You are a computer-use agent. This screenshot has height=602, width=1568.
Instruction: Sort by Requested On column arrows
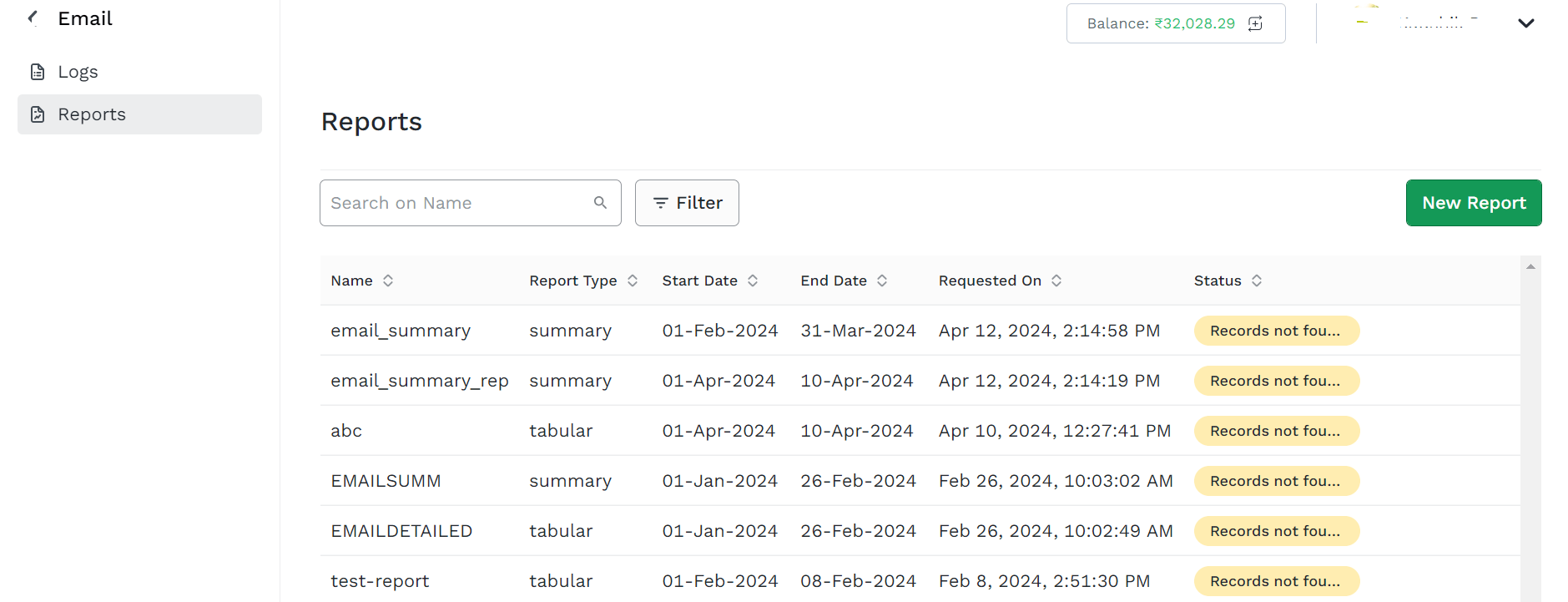pos(1056,281)
